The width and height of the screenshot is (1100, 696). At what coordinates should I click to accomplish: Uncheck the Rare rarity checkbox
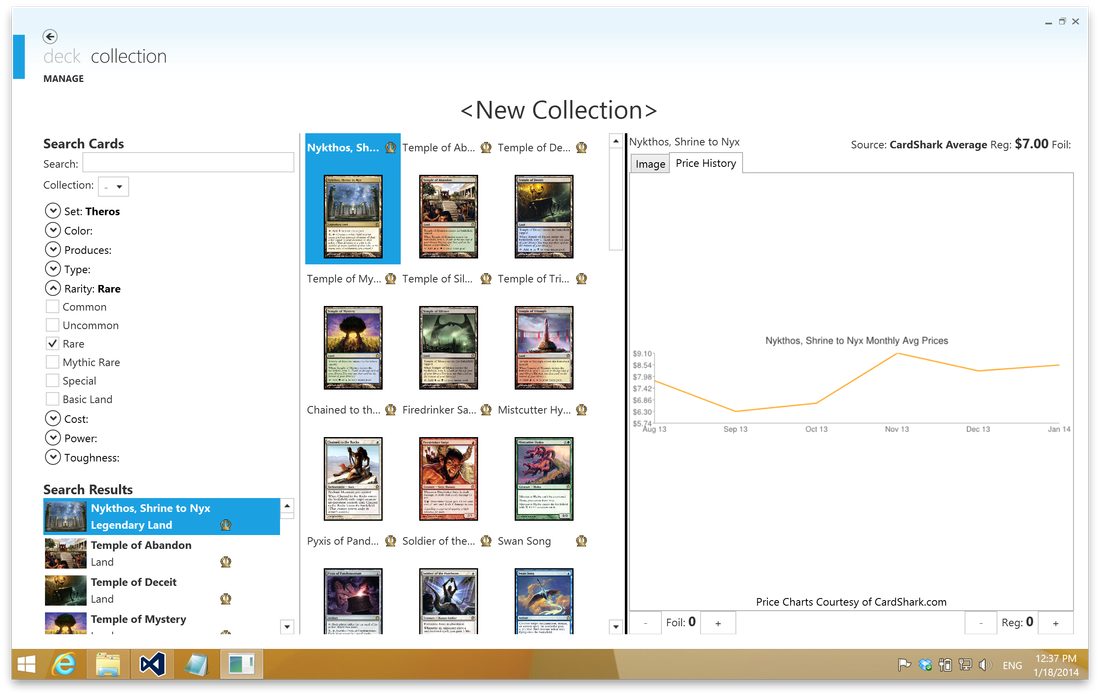click(x=52, y=343)
